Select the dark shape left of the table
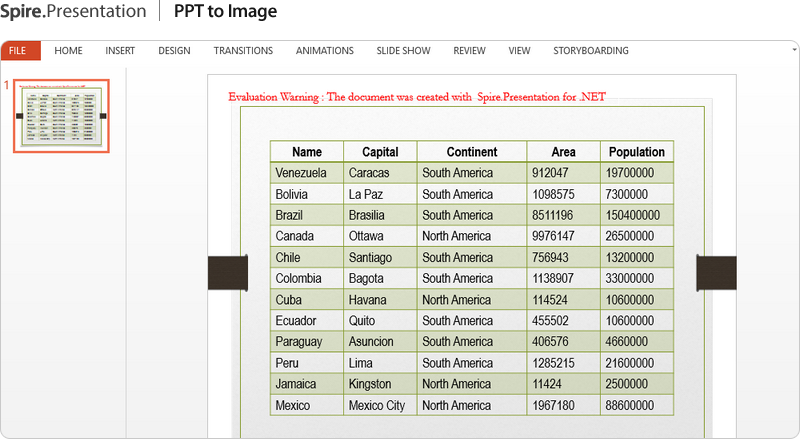The width and height of the screenshot is (800, 440). (x=227, y=273)
